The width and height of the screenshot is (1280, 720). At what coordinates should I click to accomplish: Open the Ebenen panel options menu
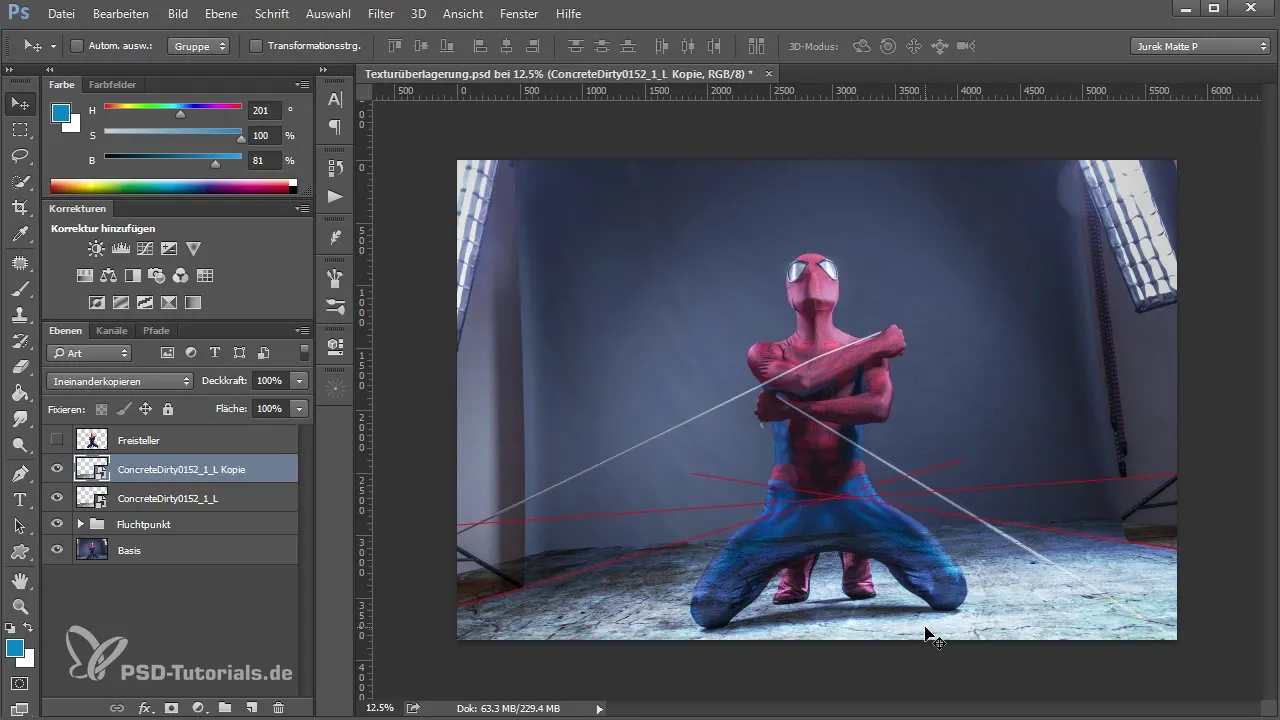point(301,330)
